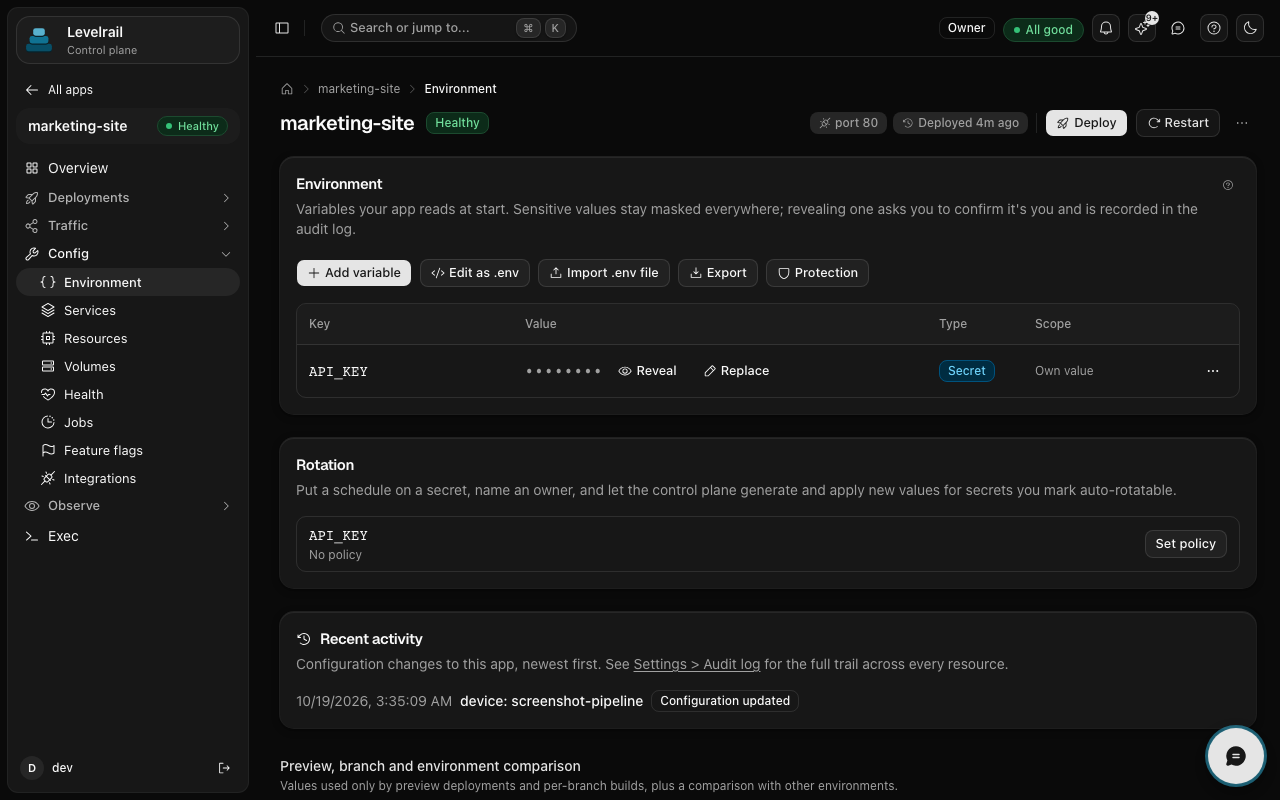Expand the Traffic section

[128, 226]
